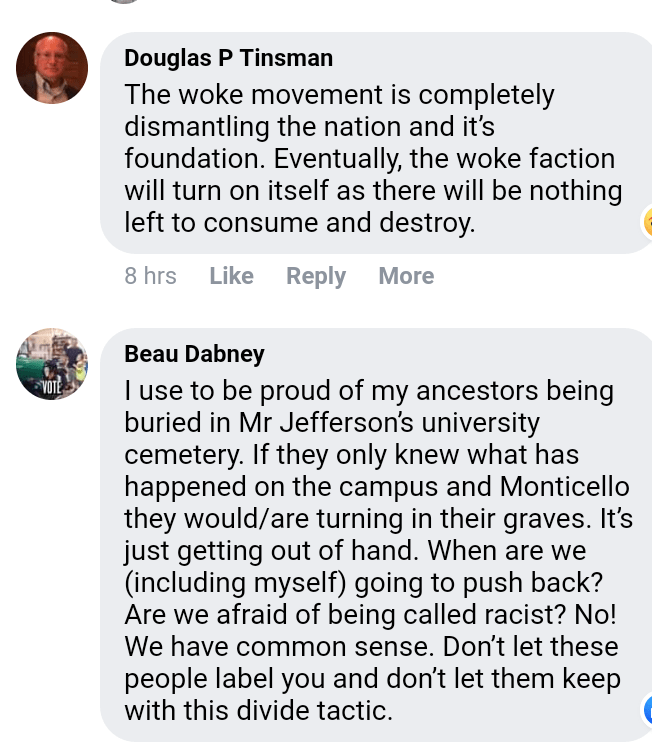Click the blue like reaction on Beau's comment
The height and width of the screenshot is (754, 652).
pyautogui.click(x=648, y=711)
